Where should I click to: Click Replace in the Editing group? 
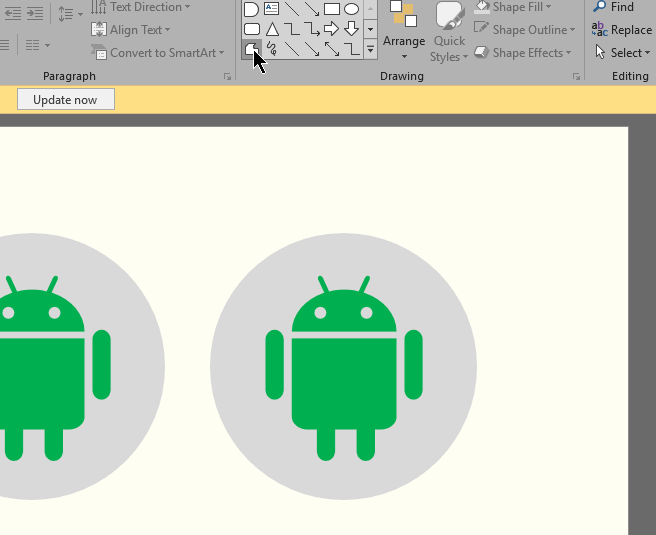coord(622,30)
